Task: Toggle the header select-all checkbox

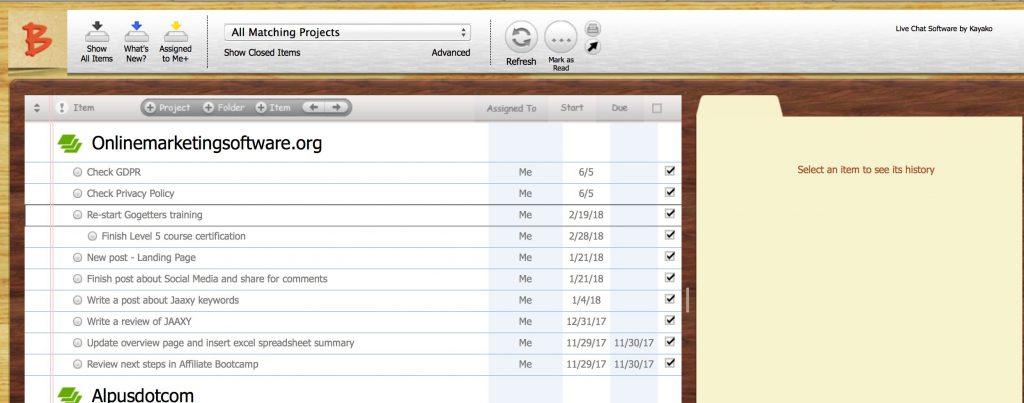Action: tap(657, 108)
